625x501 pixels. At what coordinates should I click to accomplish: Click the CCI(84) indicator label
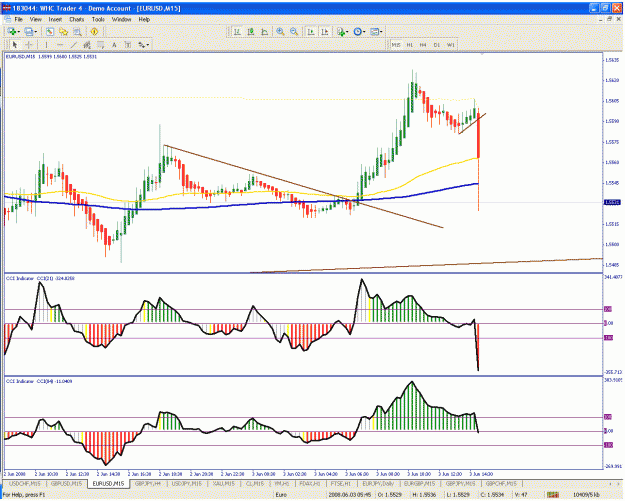39,381
